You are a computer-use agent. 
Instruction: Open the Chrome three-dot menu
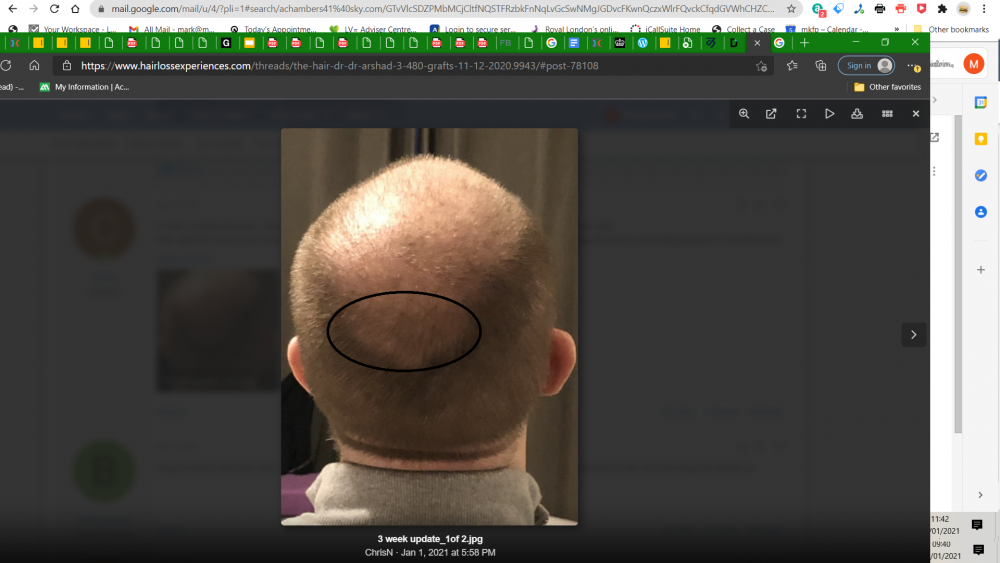point(984,9)
